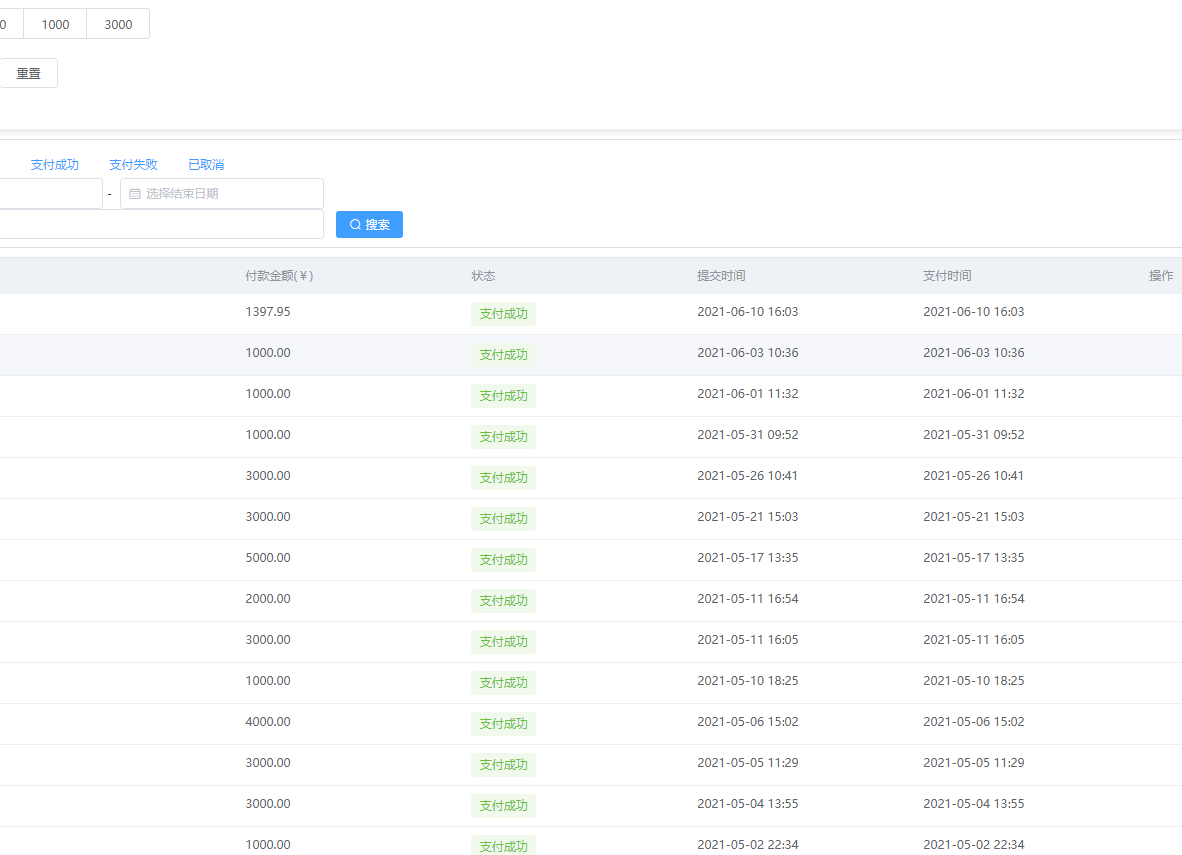This screenshot has width=1182, height=855.
Task: Click the start date input field
Action: point(50,194)
